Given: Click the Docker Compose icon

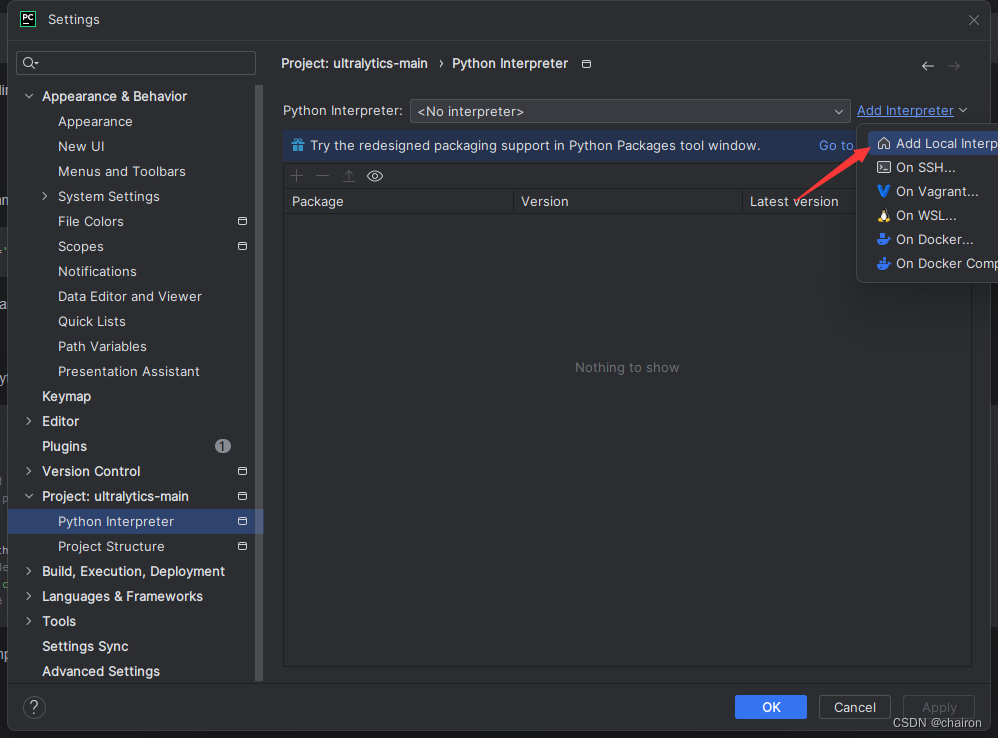Looking at the screenshot, I should 883,263.
